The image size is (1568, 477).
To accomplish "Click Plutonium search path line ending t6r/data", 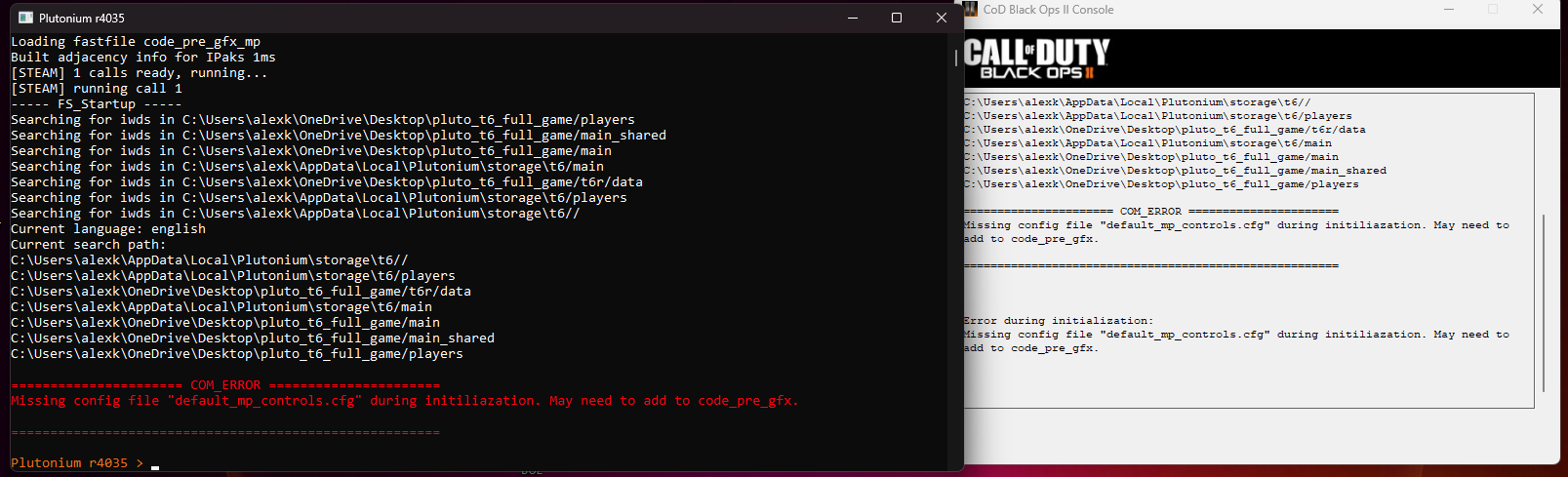I will pos(241,292).
